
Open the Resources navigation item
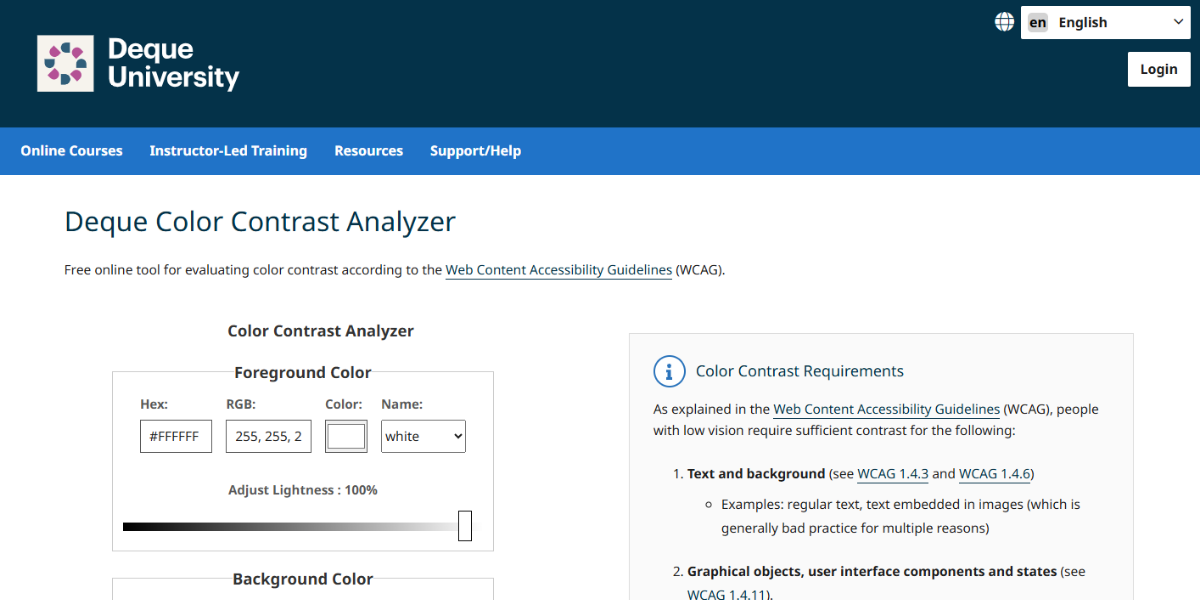(368, 151)
